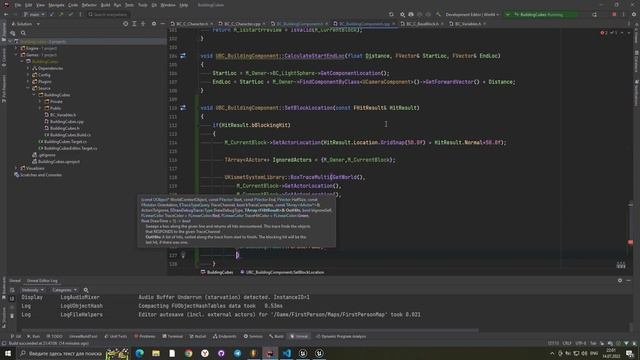Open the Problems tool window
The image size is (640, 360).
point(145,336)
